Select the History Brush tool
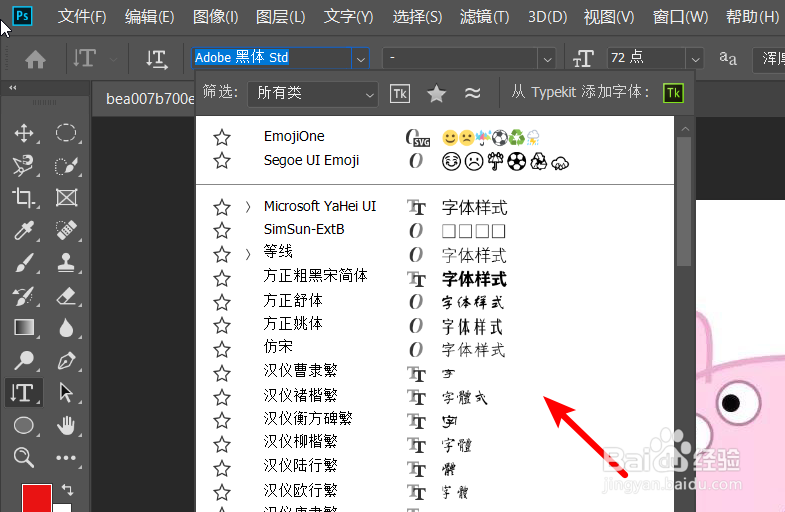This screenshot has height=512, width=785. point(23,296)
